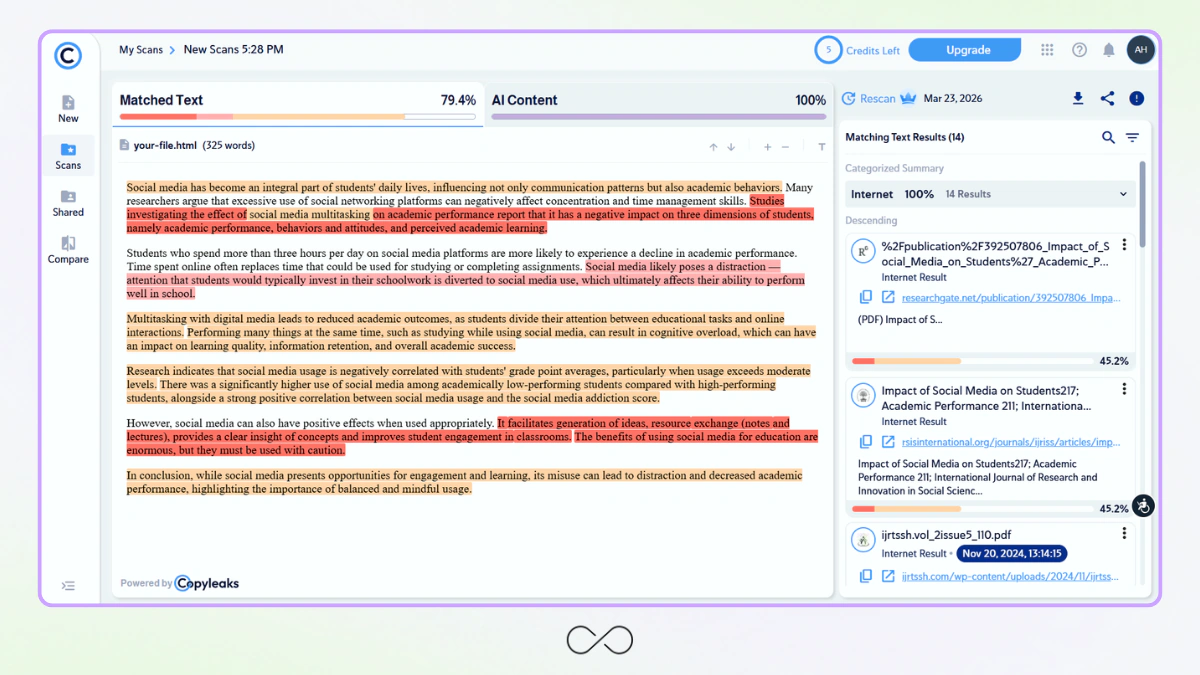Expand the sidebar with bottom toggle icon
The height and width of the screenshot is (675, 1200).
[x=68, y=586]
